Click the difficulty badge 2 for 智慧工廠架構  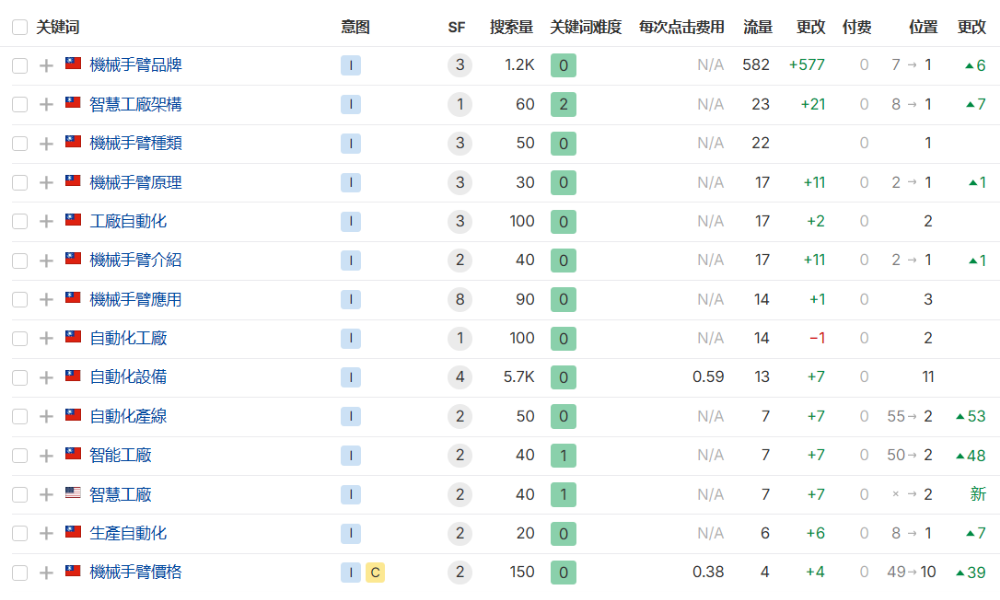563,104
